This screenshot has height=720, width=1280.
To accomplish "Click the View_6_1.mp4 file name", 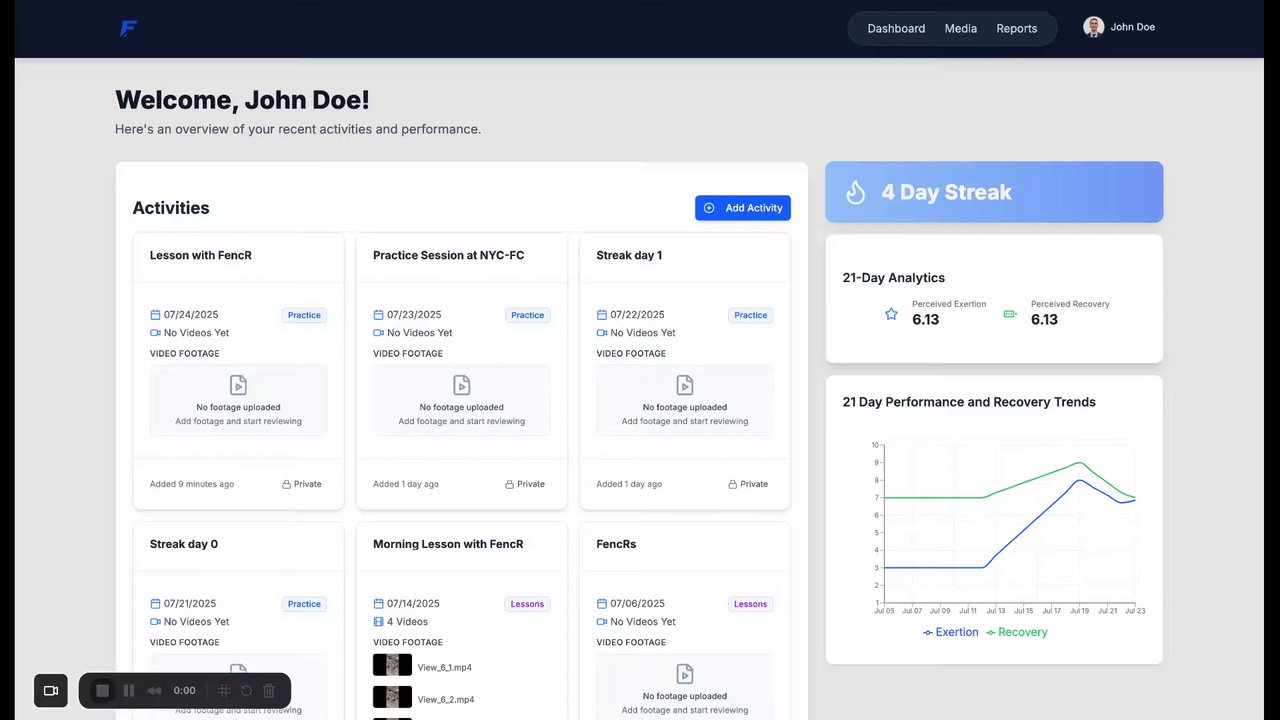I will (x=445, y=668).
